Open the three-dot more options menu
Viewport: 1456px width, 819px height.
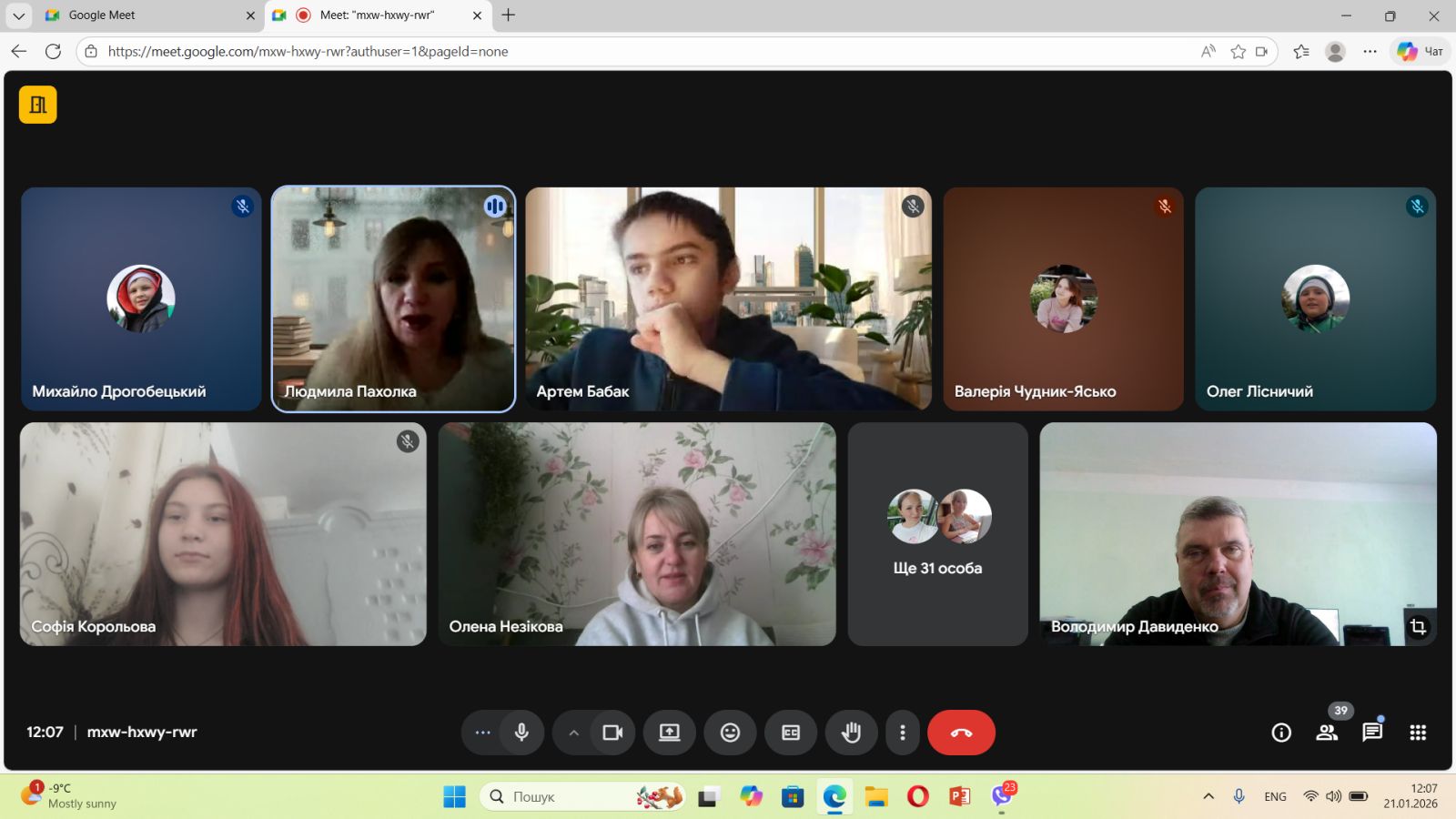click(902, 733)
